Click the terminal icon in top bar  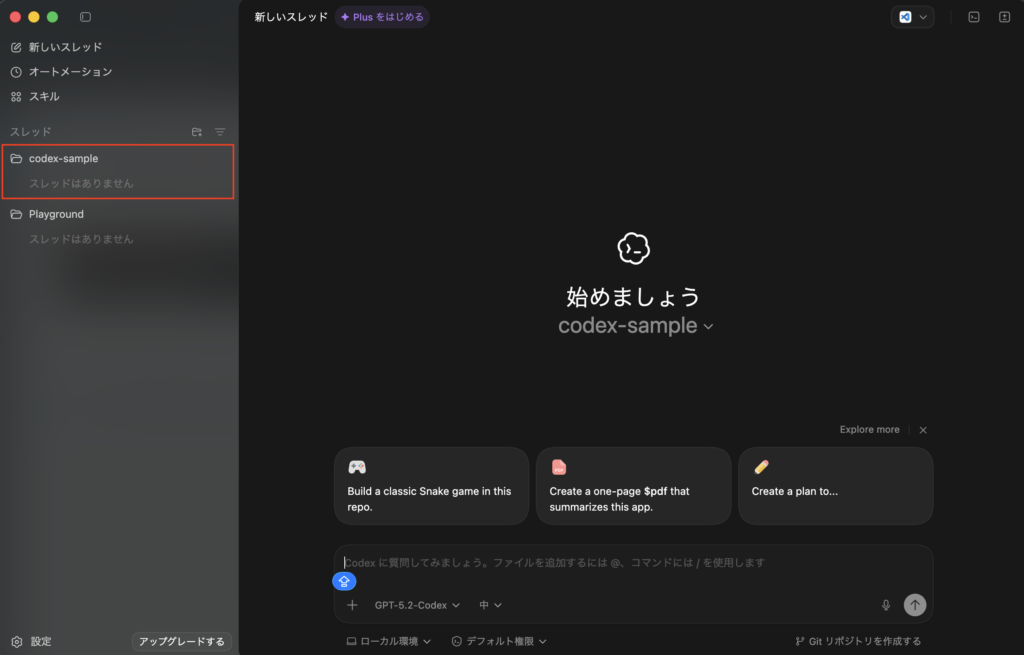pos(974,17)
